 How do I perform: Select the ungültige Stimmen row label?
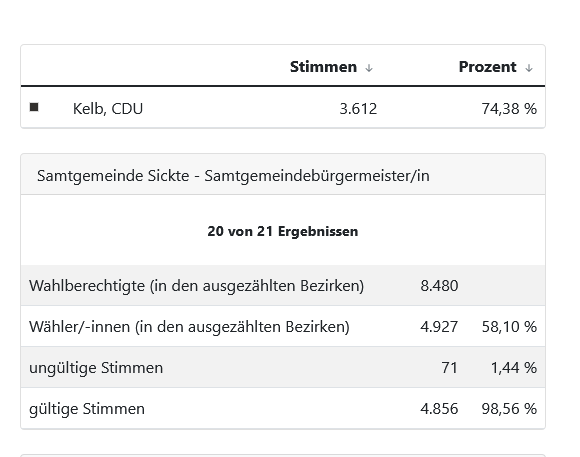point(96,368)
